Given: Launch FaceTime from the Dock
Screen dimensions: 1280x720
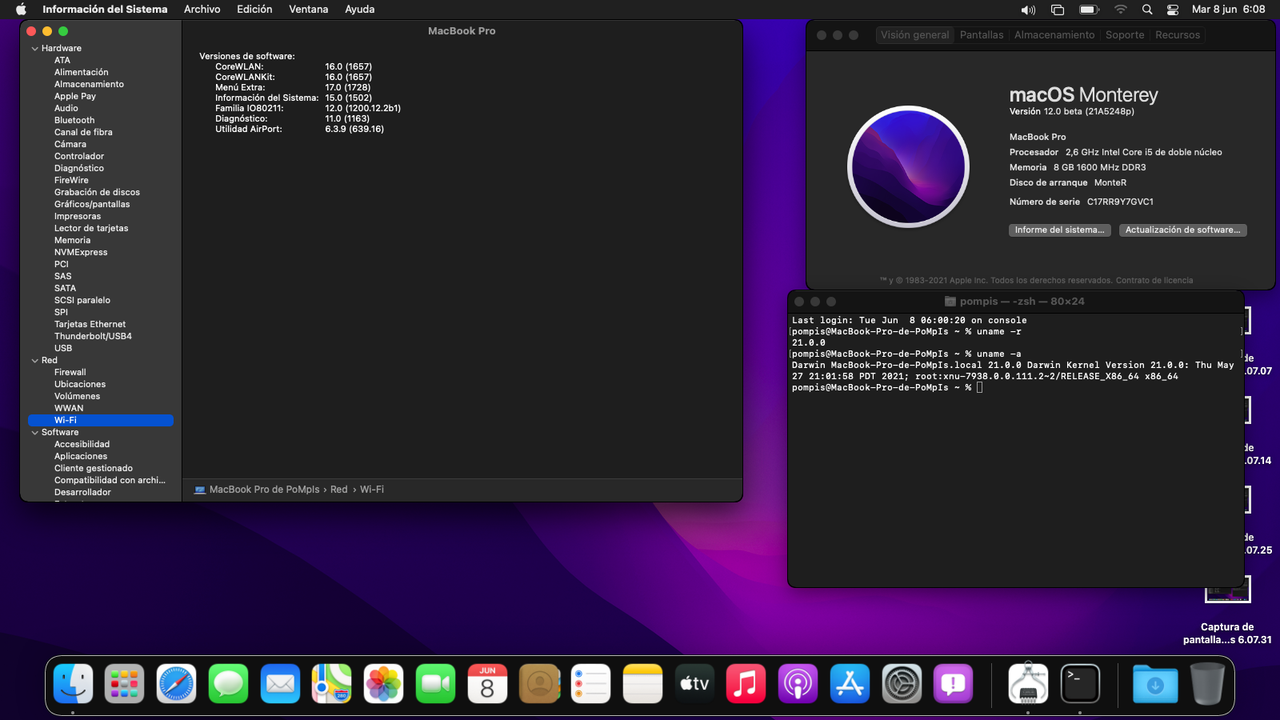Looking at the screenshot, I should pyautogui.click(x=436, y=684).
